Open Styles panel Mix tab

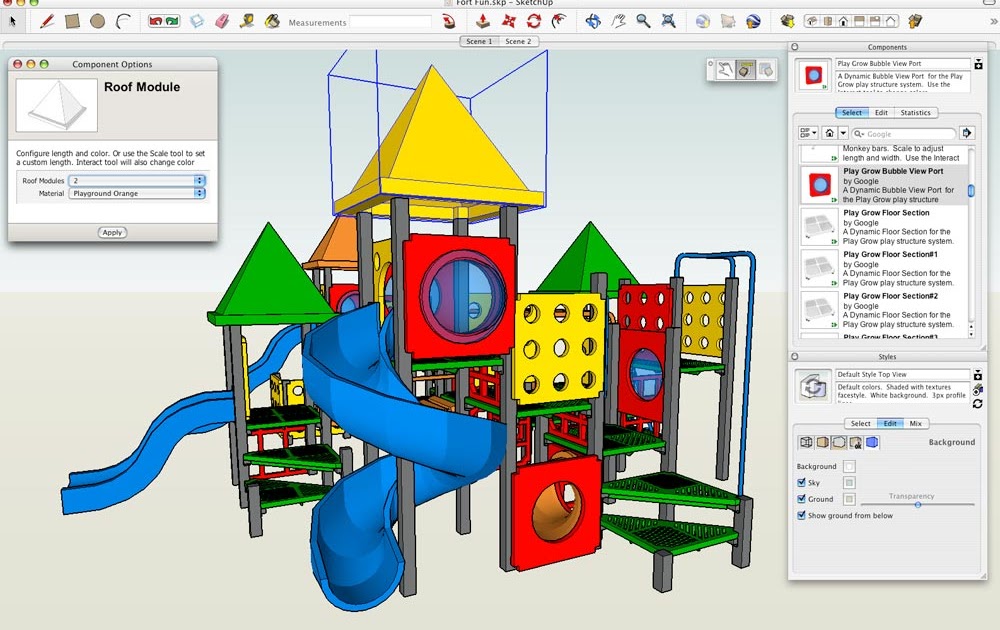point(915,423)
